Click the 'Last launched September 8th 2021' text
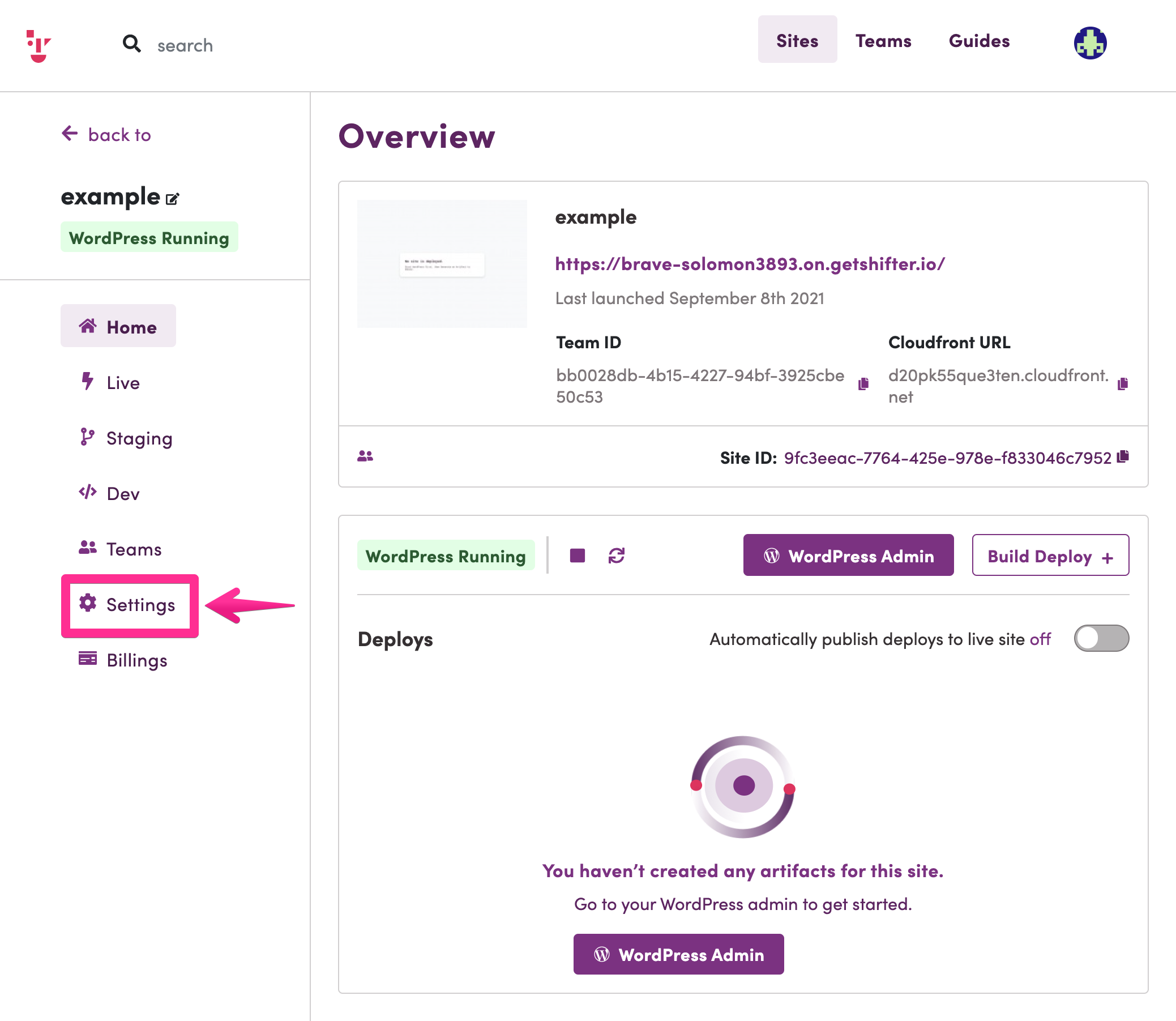 690,298
